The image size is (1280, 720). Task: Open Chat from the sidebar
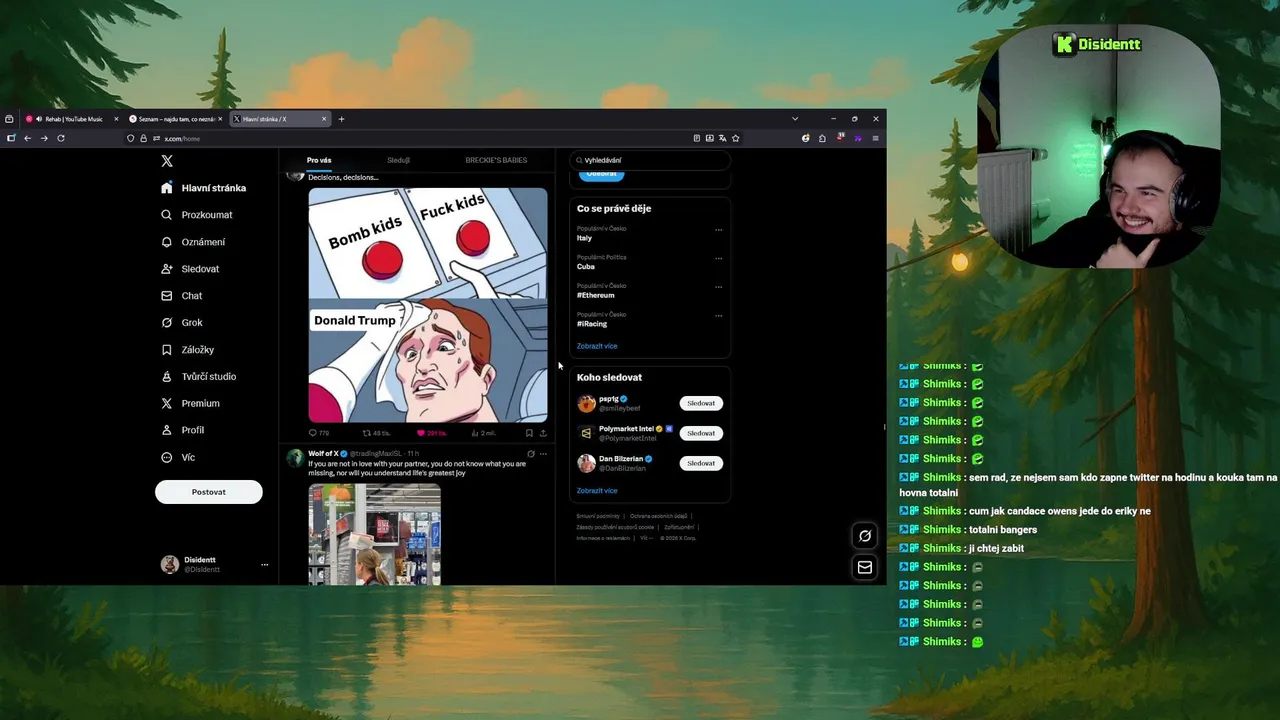tap(181, 296)
